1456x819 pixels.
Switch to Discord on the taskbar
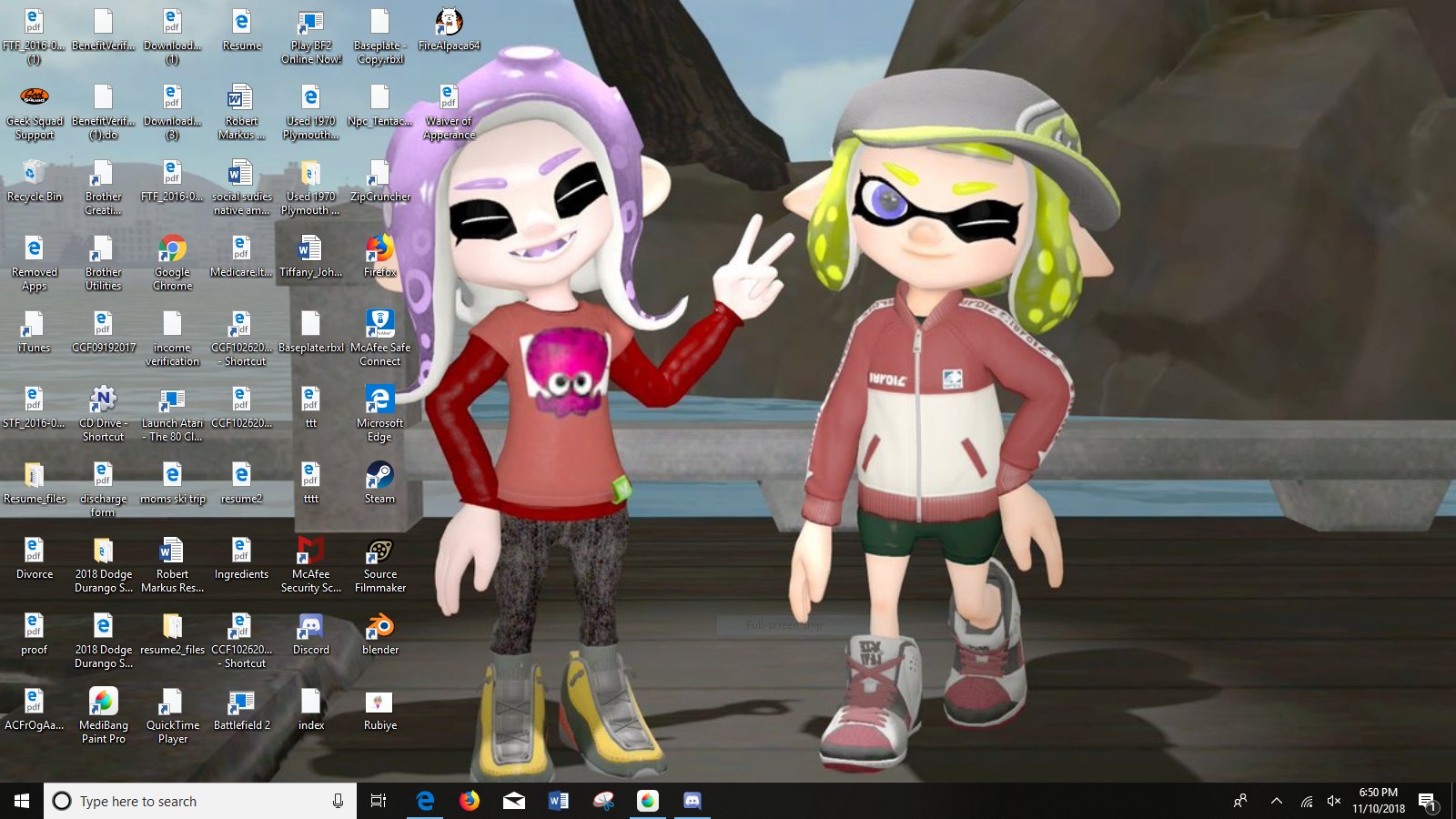coord(693,801)
